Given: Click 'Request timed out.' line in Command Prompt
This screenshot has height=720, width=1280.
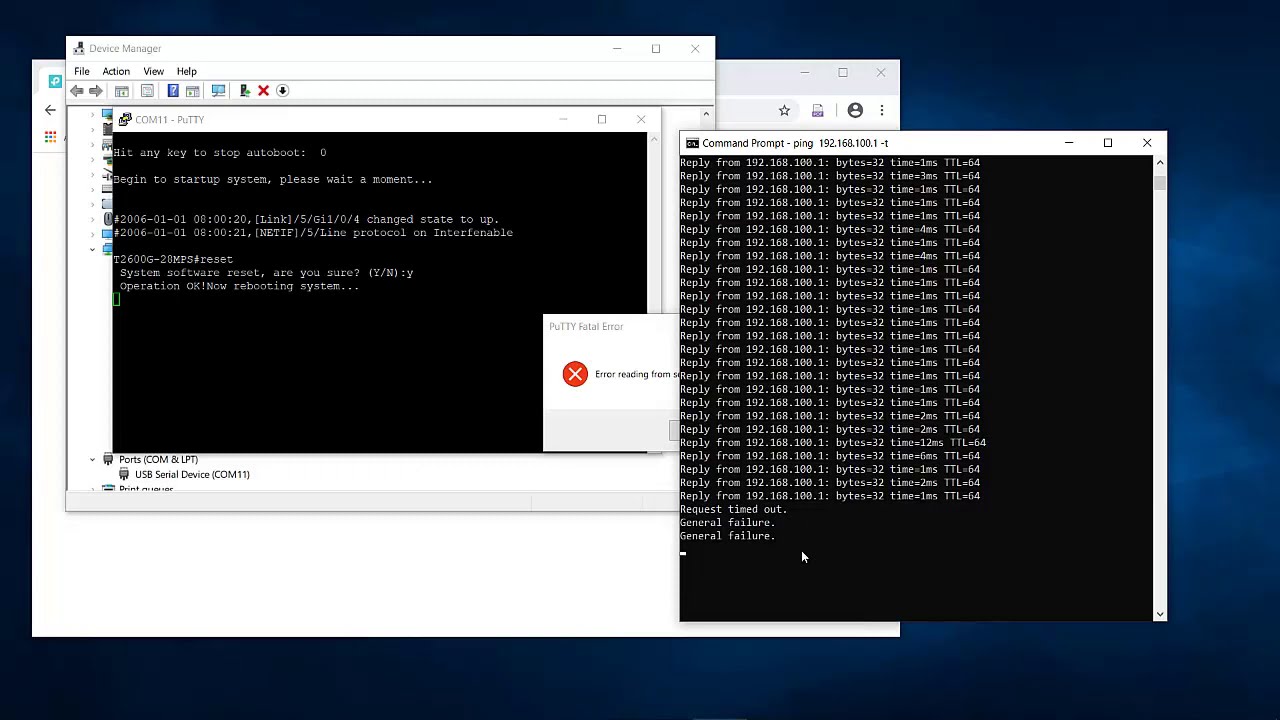Looking at the screenshot, I should click(733, 509).
